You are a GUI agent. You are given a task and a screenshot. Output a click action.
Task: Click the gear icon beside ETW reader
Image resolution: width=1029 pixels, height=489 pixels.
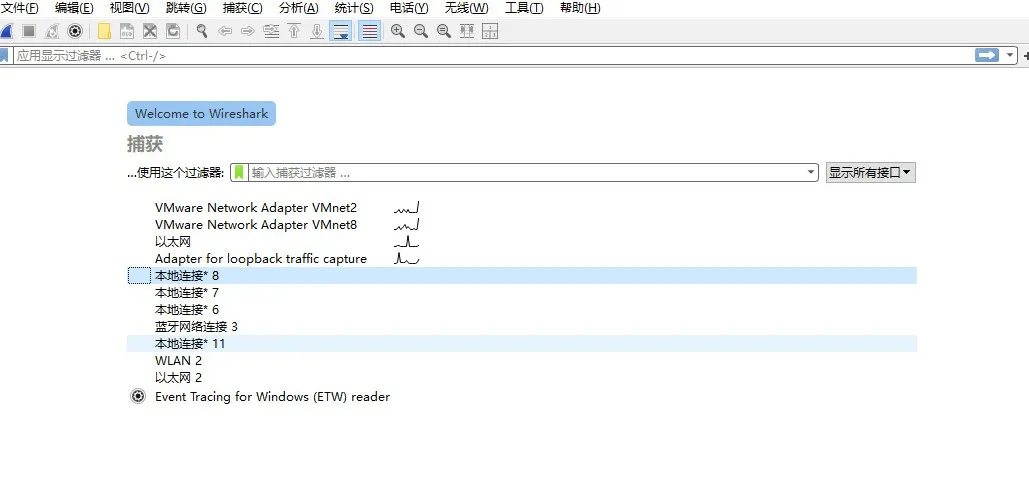coord(138,396)
